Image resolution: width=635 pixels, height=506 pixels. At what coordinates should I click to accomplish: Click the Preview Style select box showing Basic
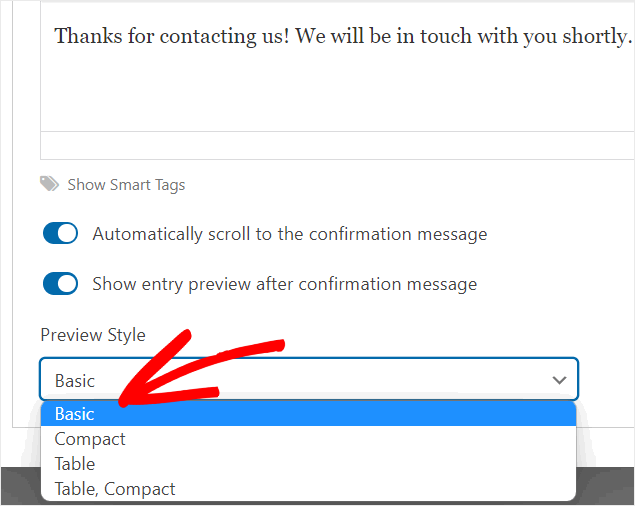click(x=300, y=380)
